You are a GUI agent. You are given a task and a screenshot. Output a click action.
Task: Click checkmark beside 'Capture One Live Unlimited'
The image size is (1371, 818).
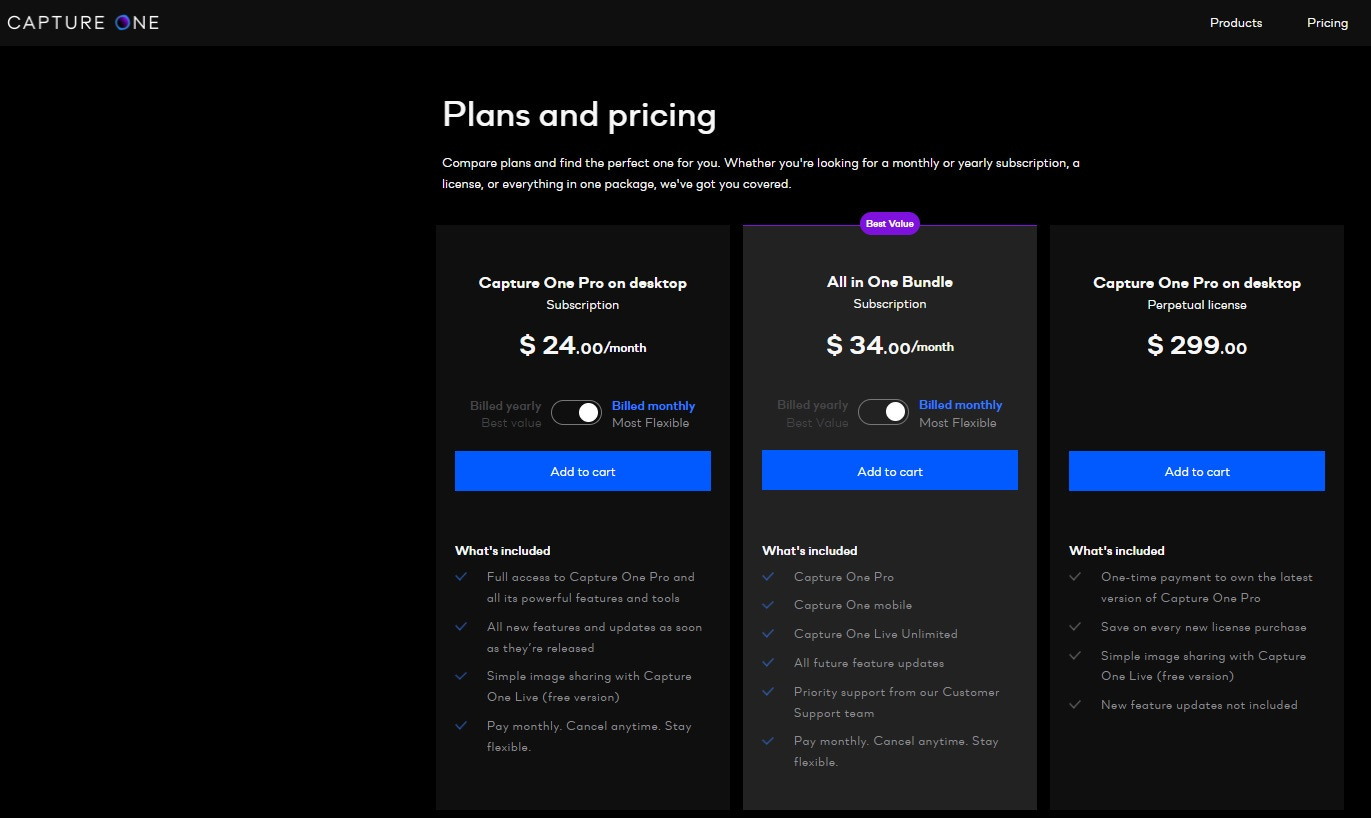click(768, 634)
